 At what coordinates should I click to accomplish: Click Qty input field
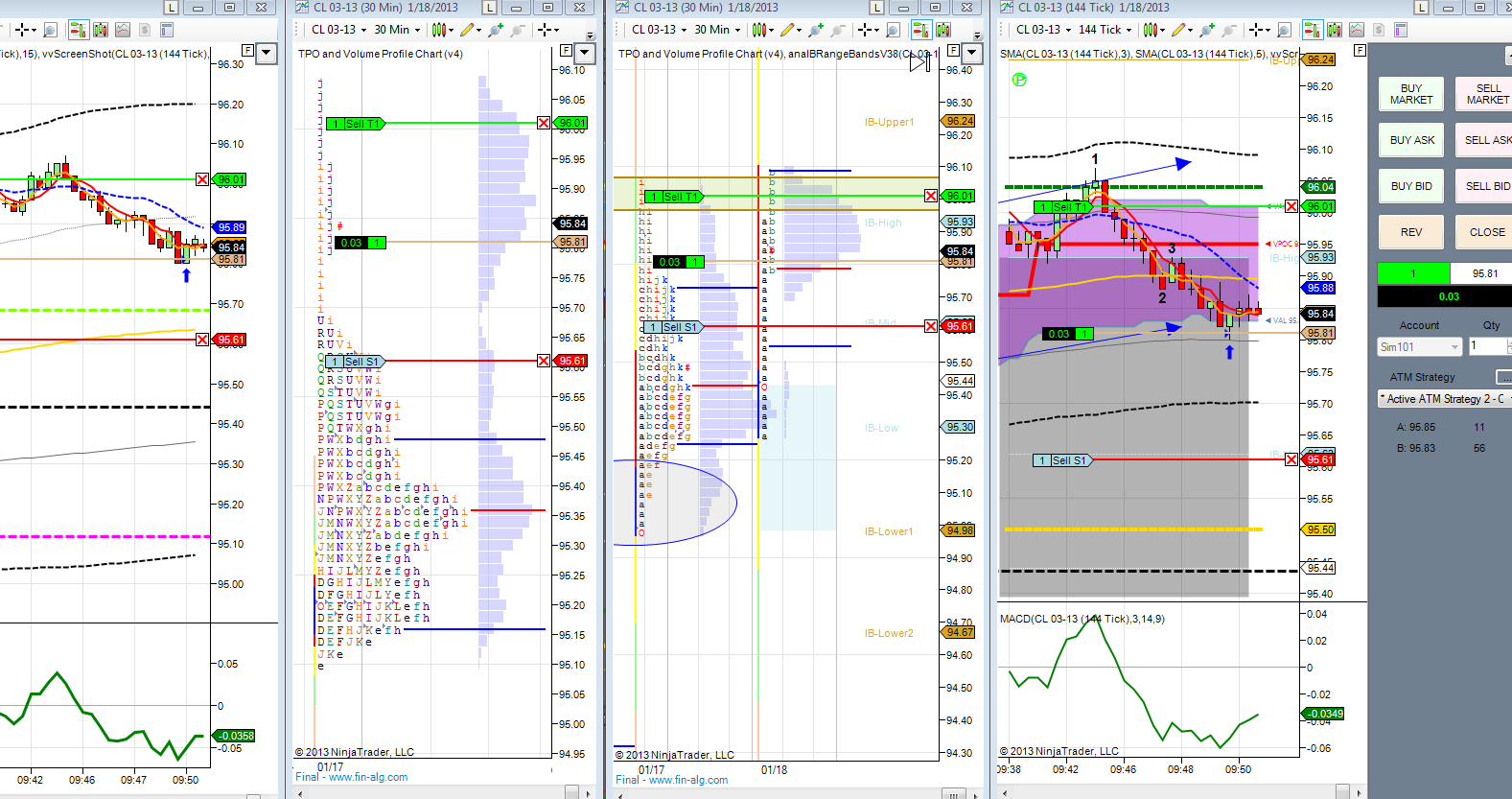click(x=1489, y=346)
